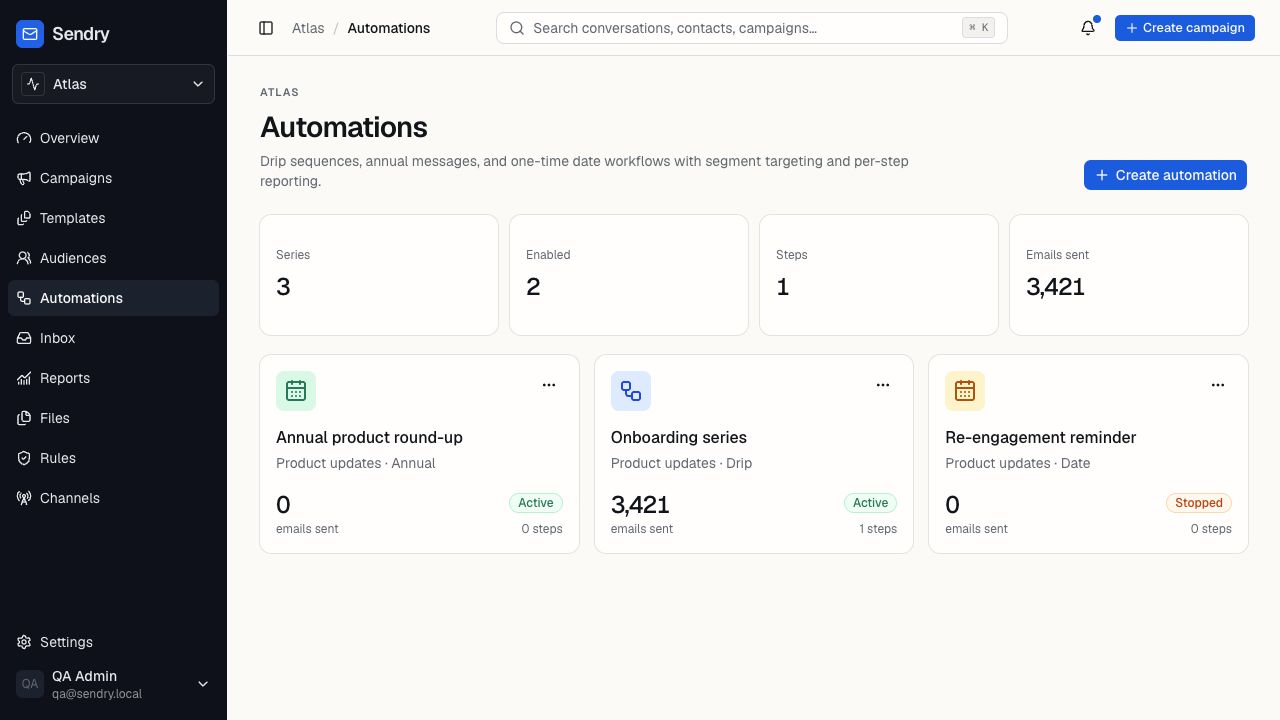Click the ⌘K shortcut badge

pyautogui.click(x=979, y=28)
